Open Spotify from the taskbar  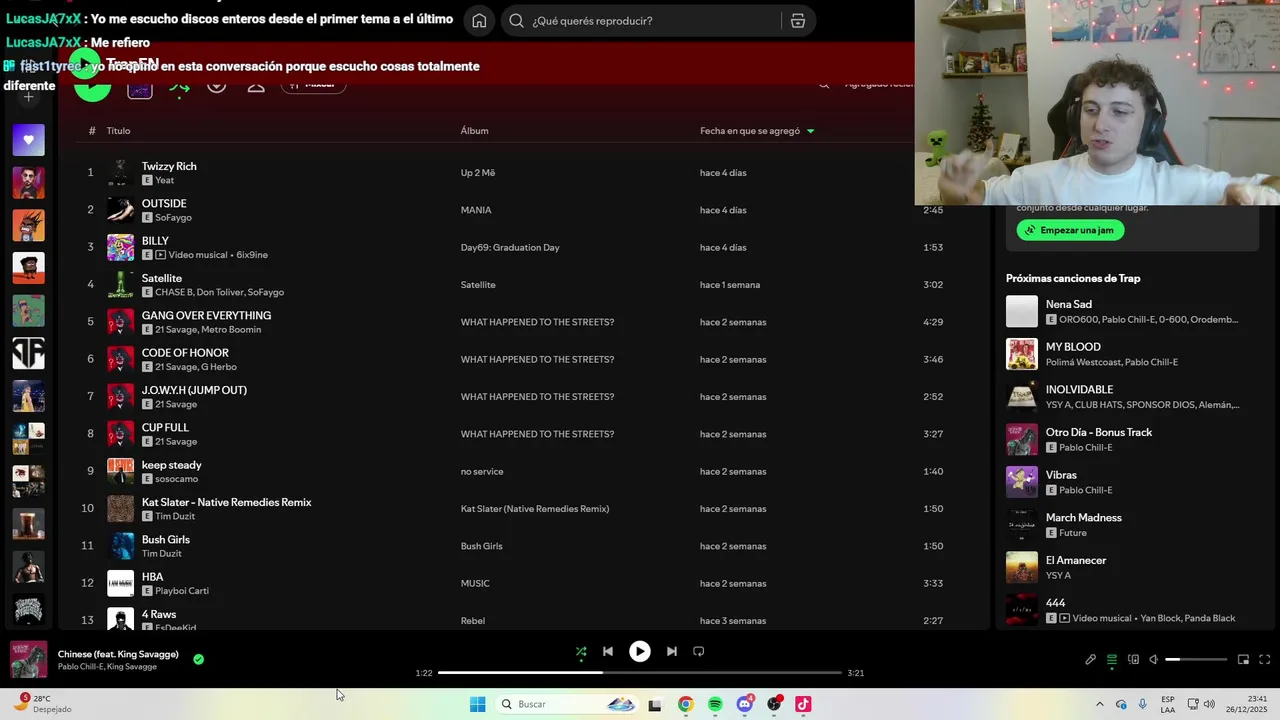coord(715,704)
